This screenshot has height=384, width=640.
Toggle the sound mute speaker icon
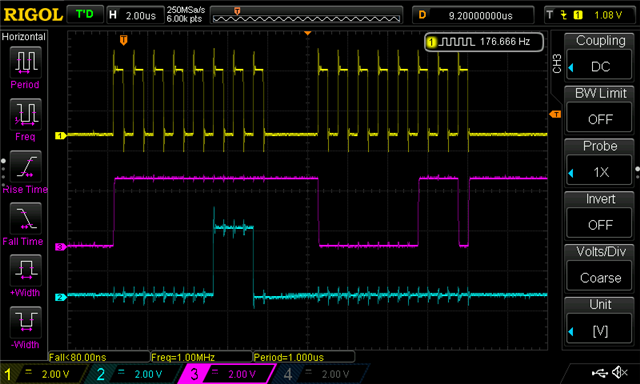pos(620,372)
